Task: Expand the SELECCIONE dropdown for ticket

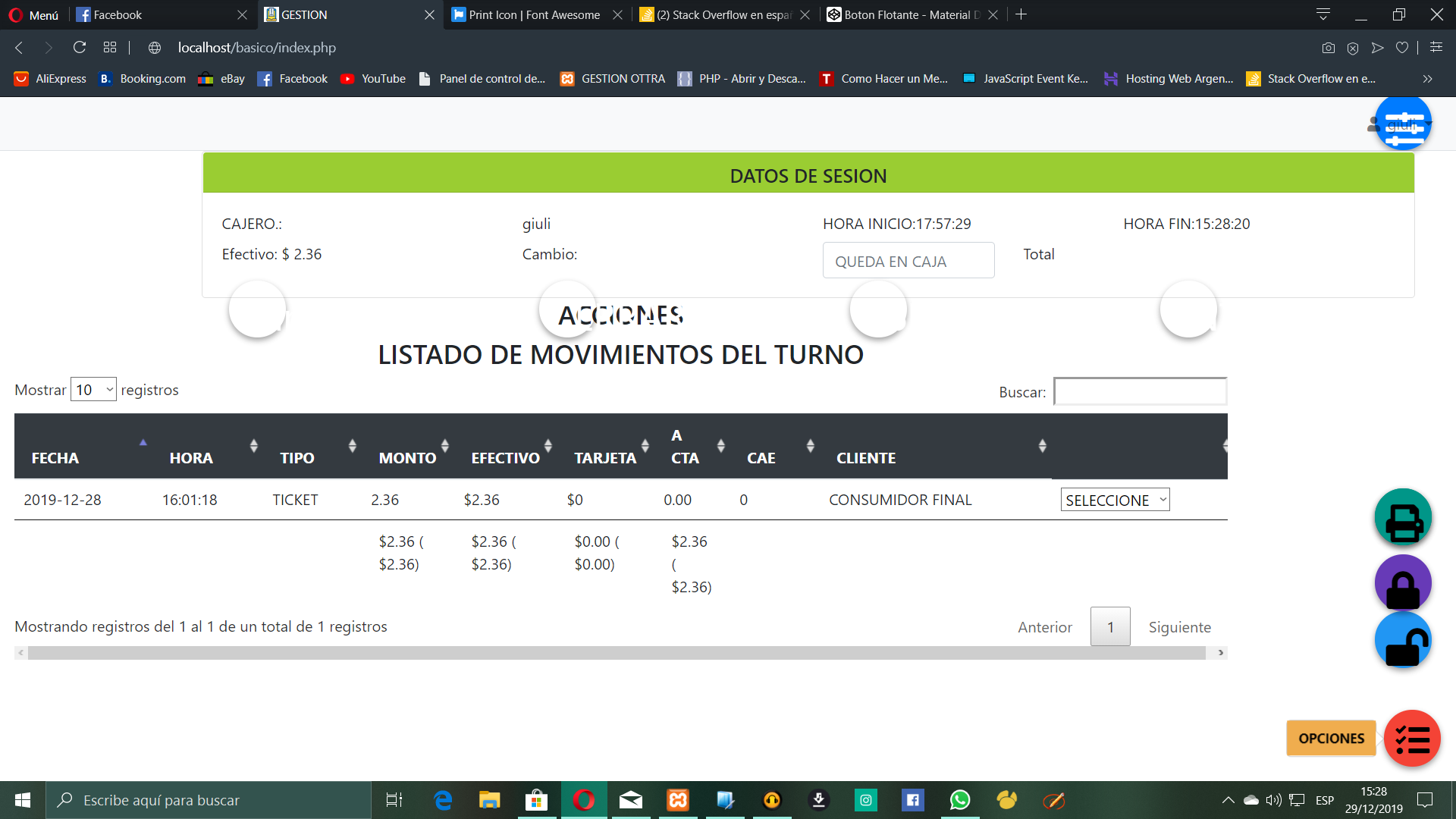Action: tap(1113, 499)
